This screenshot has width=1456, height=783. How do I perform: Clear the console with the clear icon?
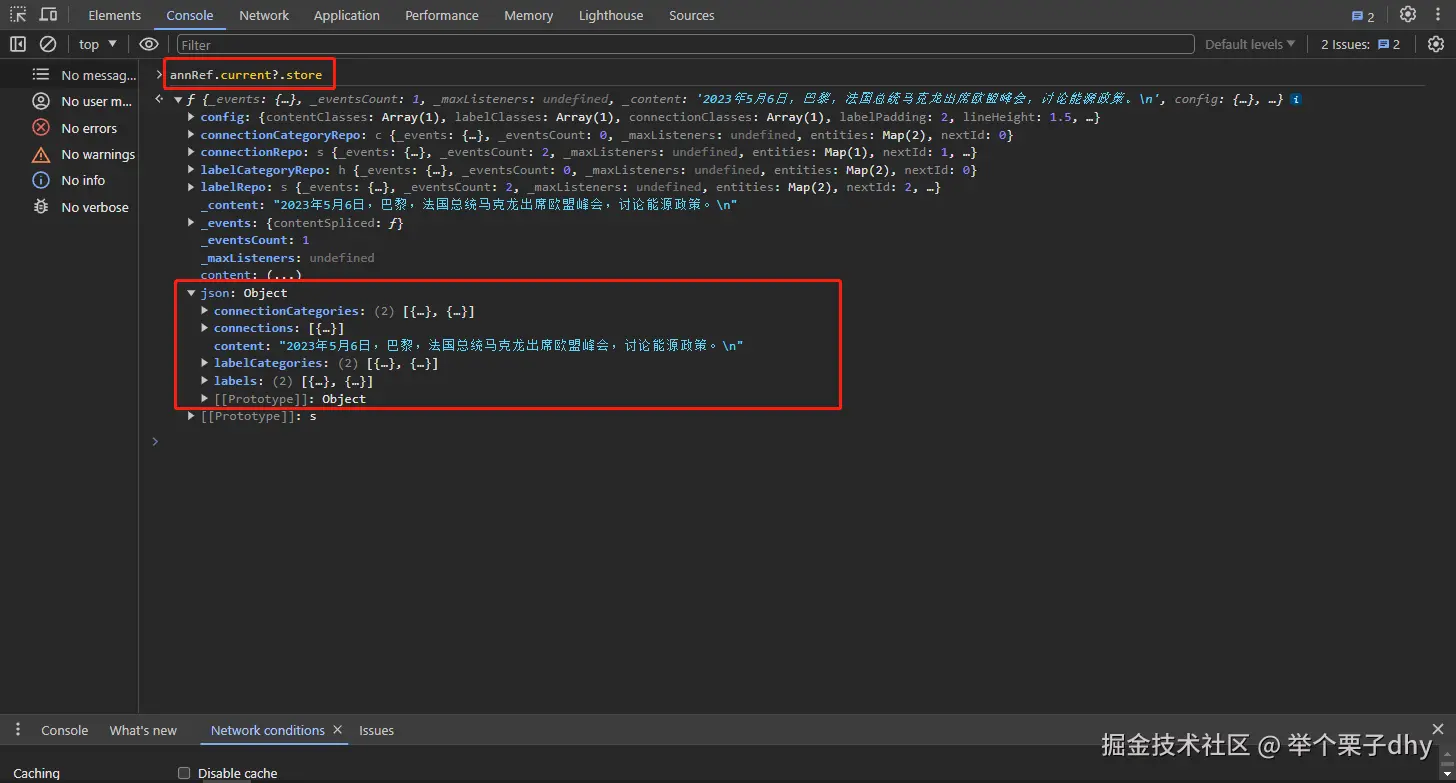[x=48, y=44]
